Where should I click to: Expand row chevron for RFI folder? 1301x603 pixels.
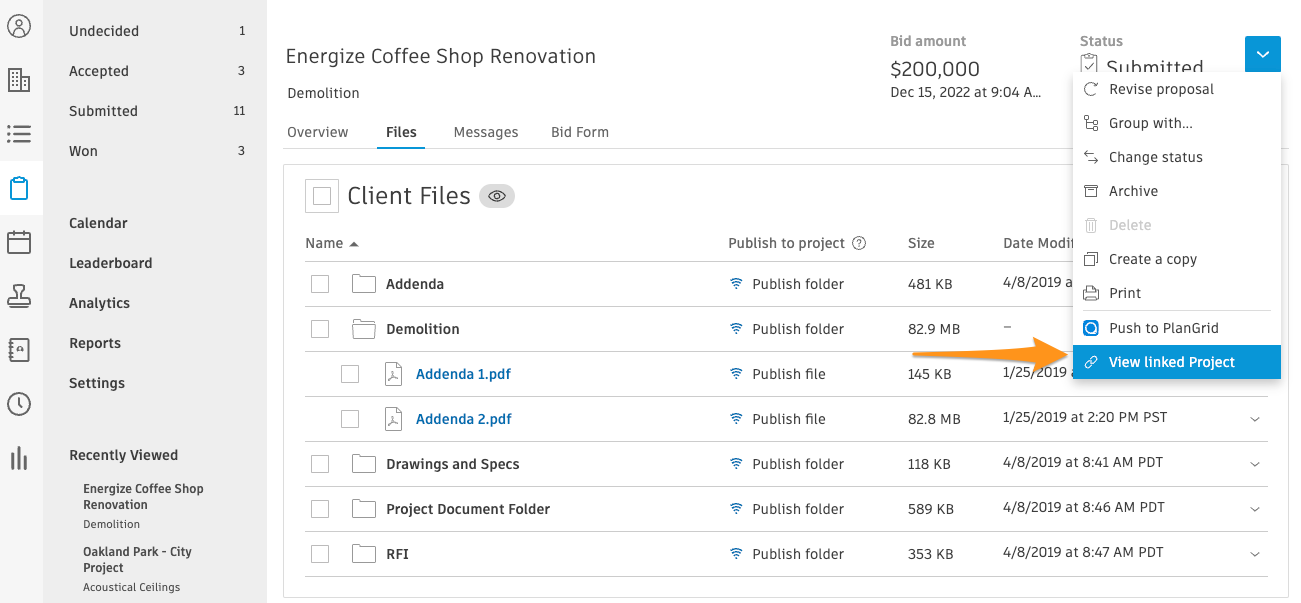1255,554
